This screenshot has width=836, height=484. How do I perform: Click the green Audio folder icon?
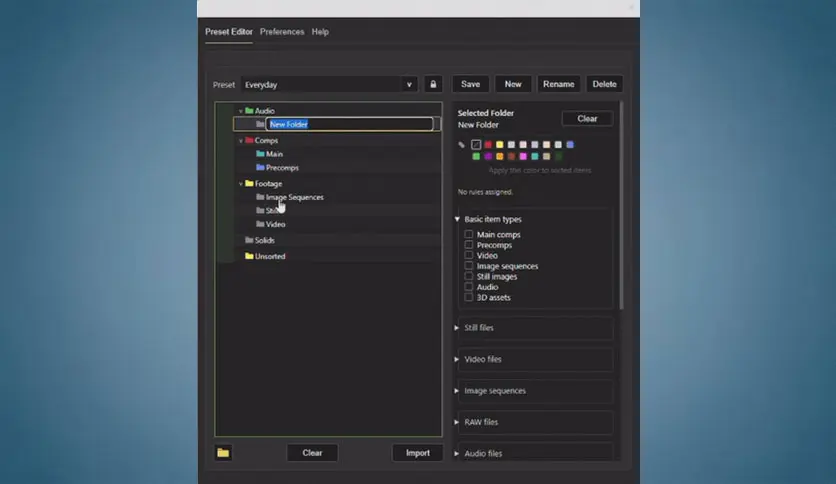(249, 110)
